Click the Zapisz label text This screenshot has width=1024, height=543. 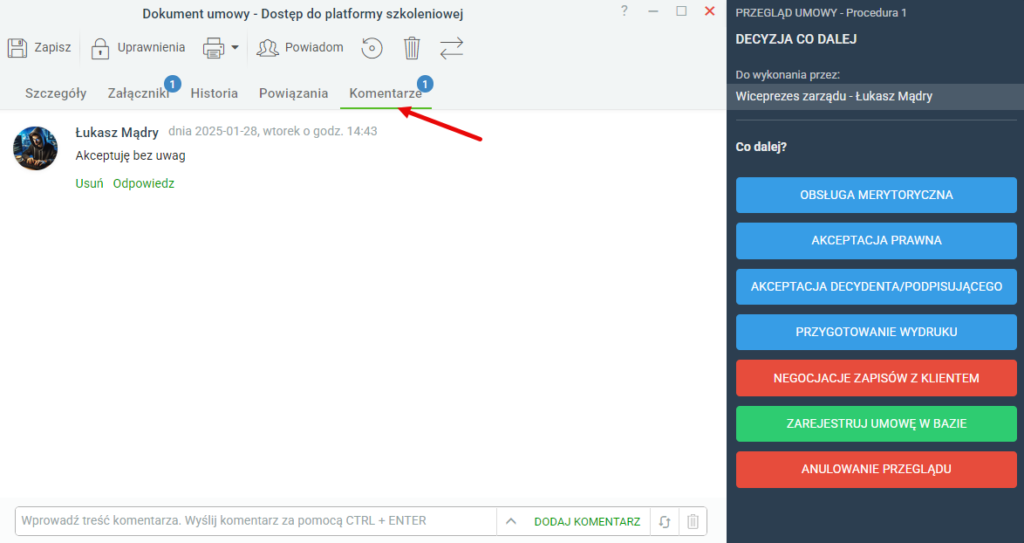point(52,48)
